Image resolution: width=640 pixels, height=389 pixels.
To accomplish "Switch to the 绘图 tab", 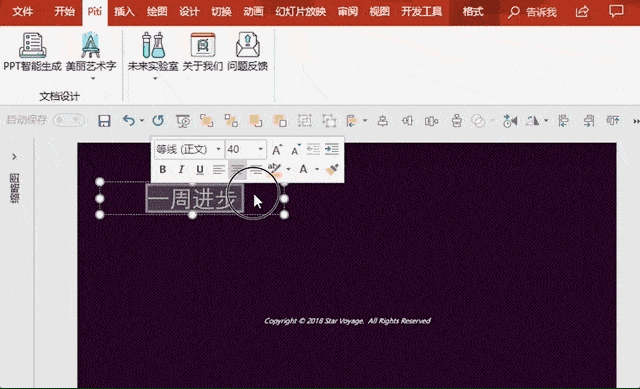I will click(x=157, y=11).
